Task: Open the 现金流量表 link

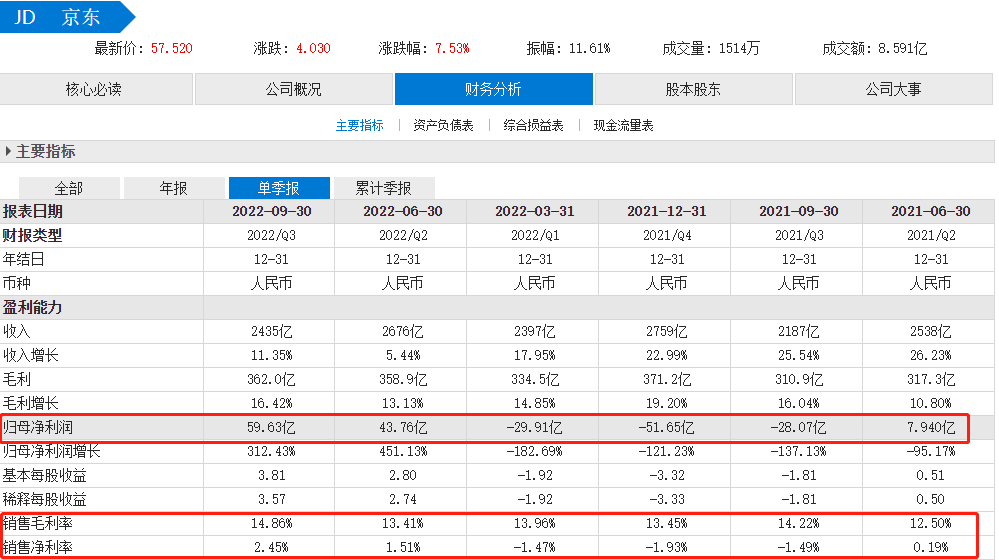Action: coord(623,126)
